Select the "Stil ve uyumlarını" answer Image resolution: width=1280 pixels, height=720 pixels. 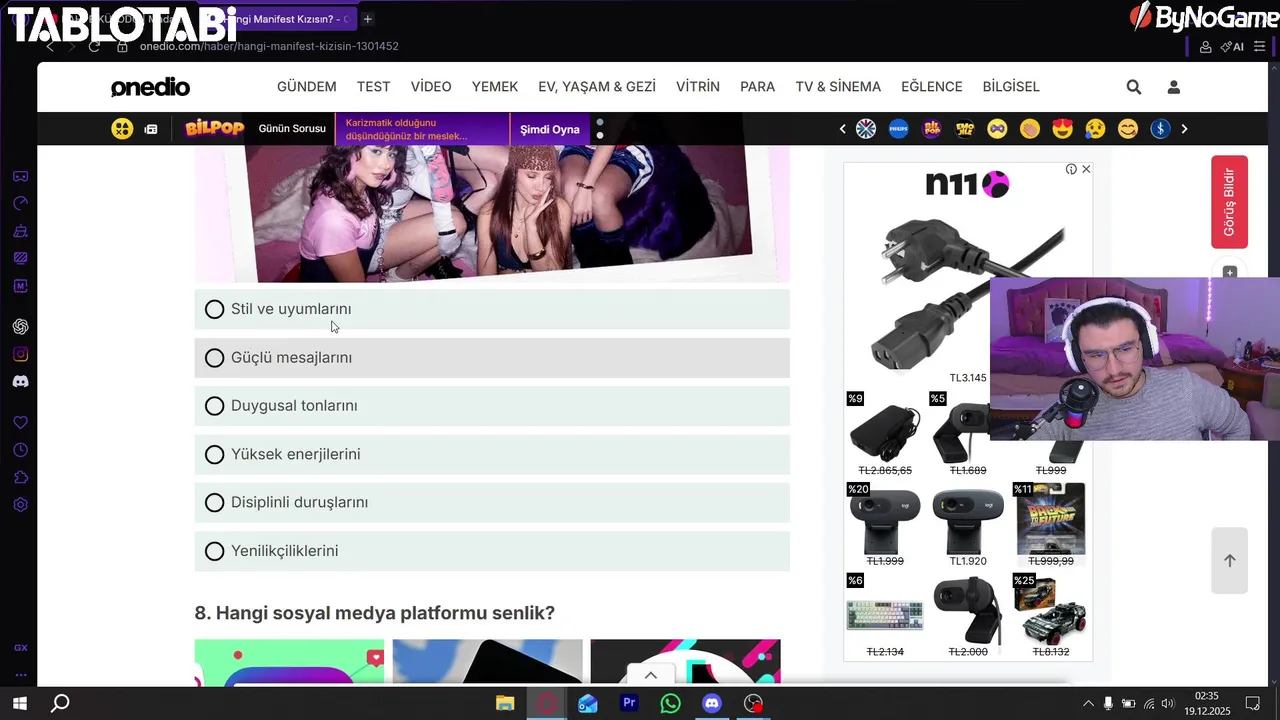(x=492, y=309)
